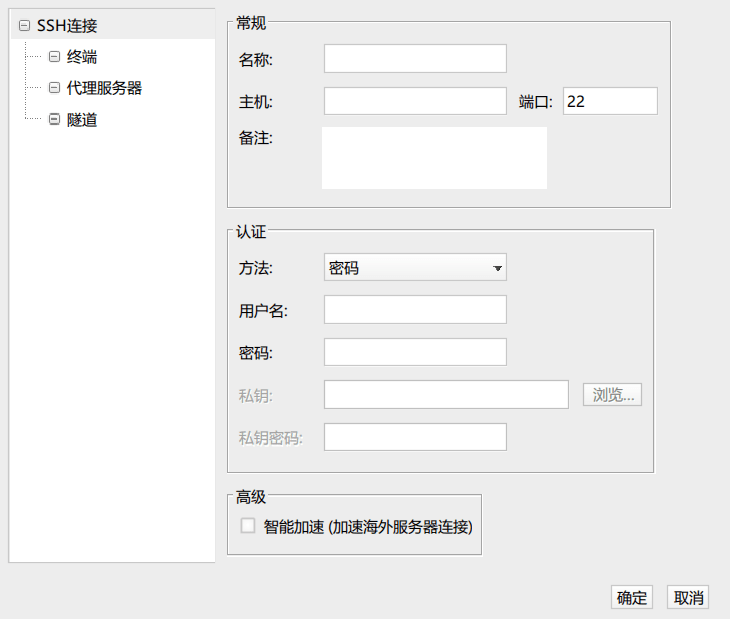
Task: Click the 私钥 path input field
Action: tap(446, 395)
